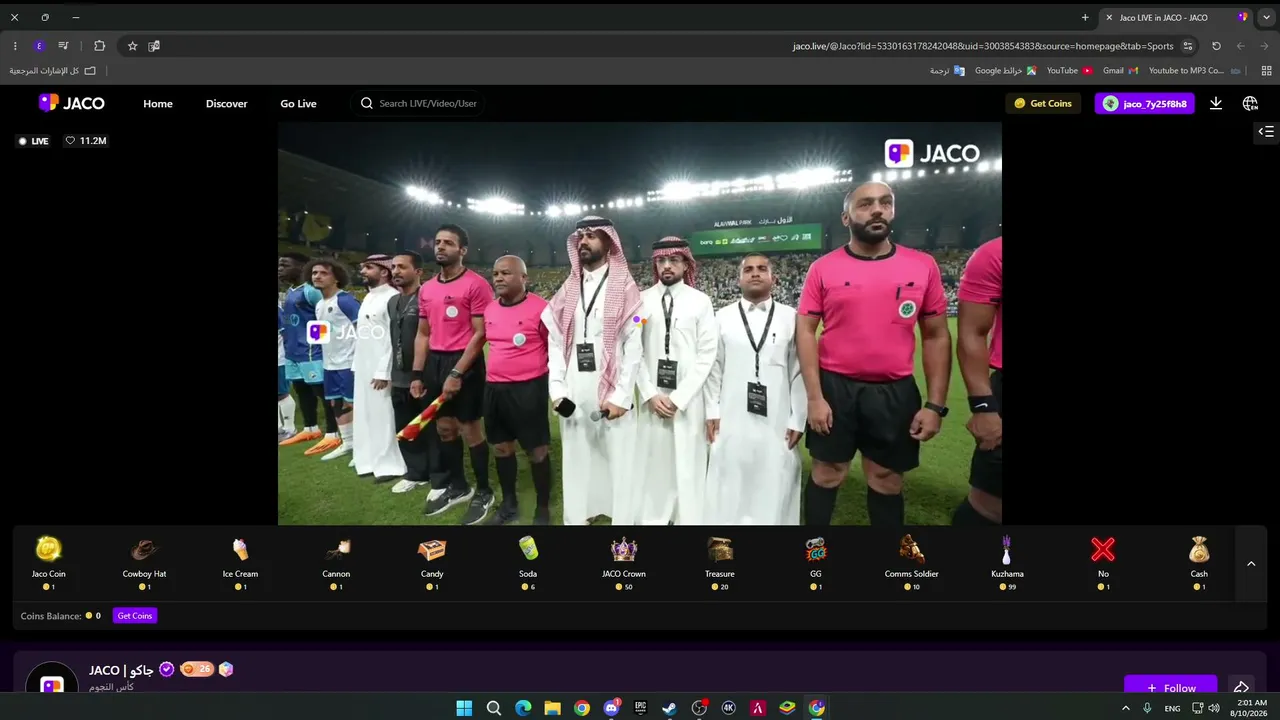Send the Cannon gift
1280x720 pixels.
coord(337,563)
